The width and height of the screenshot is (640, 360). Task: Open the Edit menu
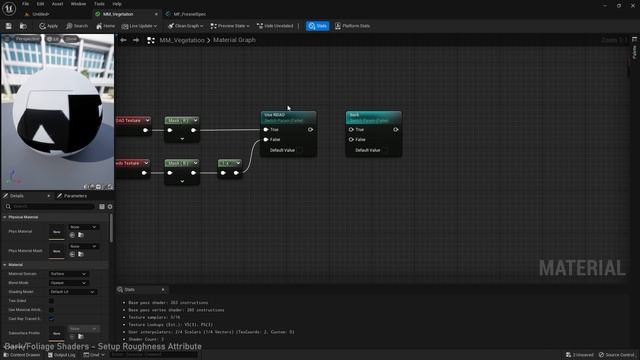pos(40,4)
